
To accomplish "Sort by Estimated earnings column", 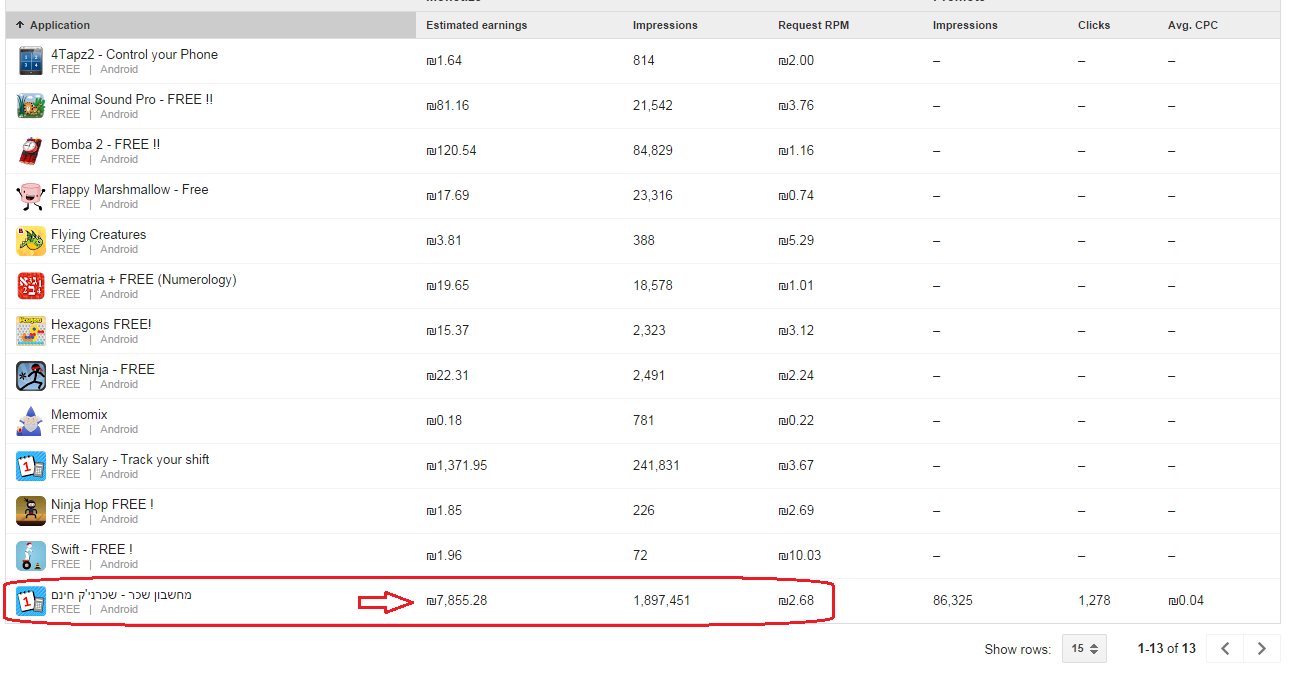I will [476, 25].
